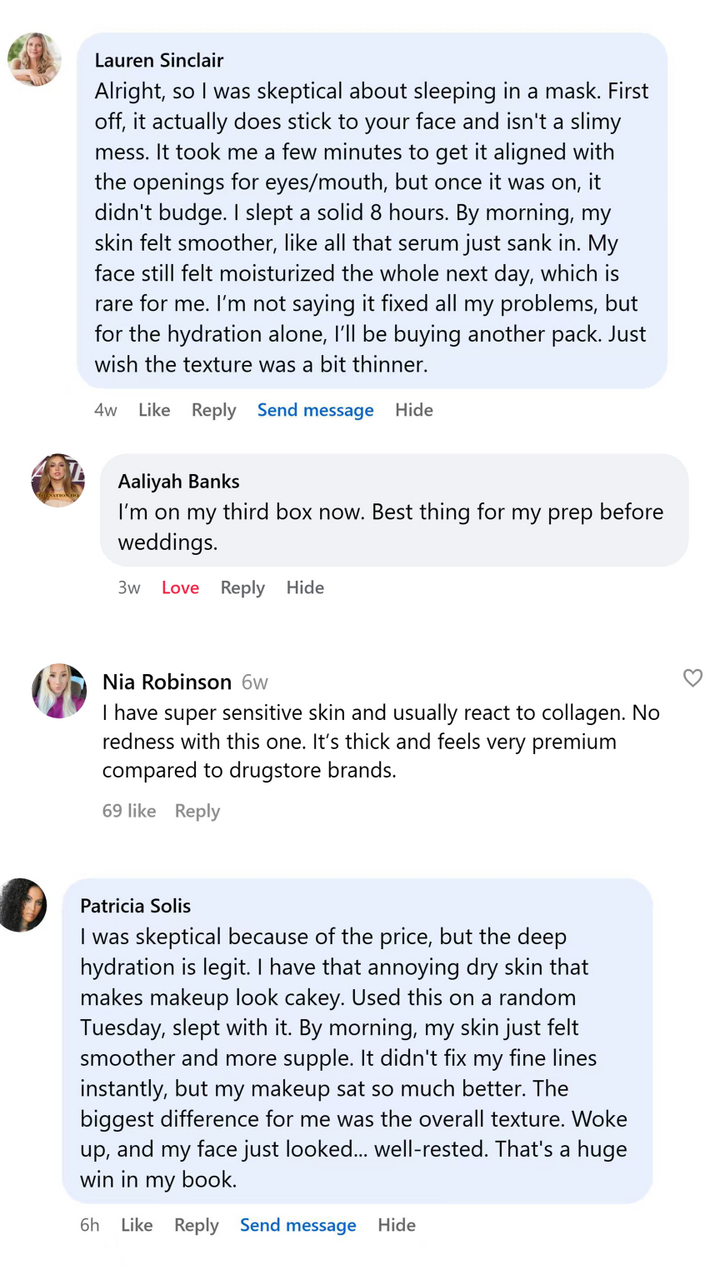Reply to Lauren Sinclair's comment
This screenshot has height=1280, width=720.
214,410
